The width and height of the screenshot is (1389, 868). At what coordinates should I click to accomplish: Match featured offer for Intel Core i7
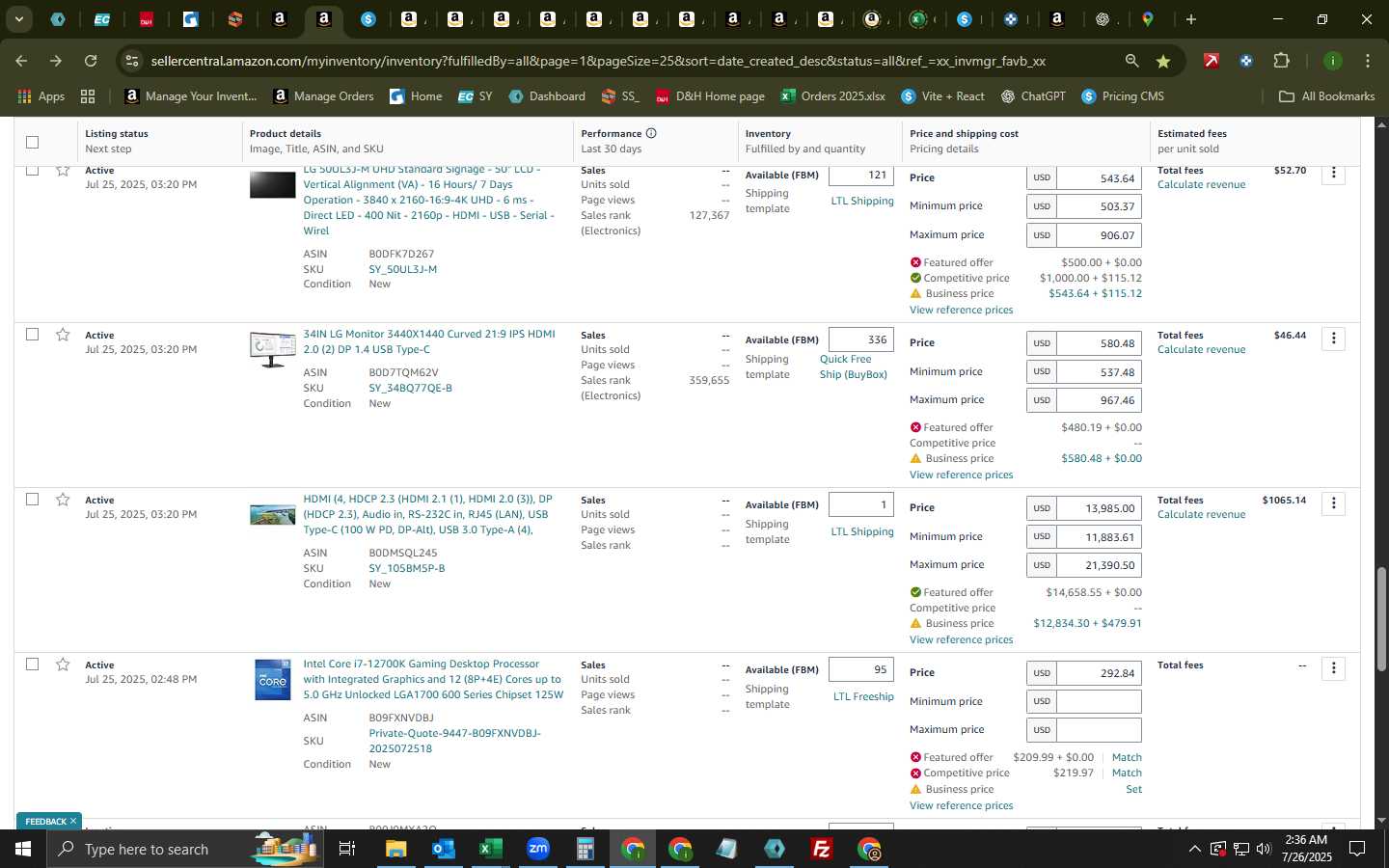pos(1127,757)
